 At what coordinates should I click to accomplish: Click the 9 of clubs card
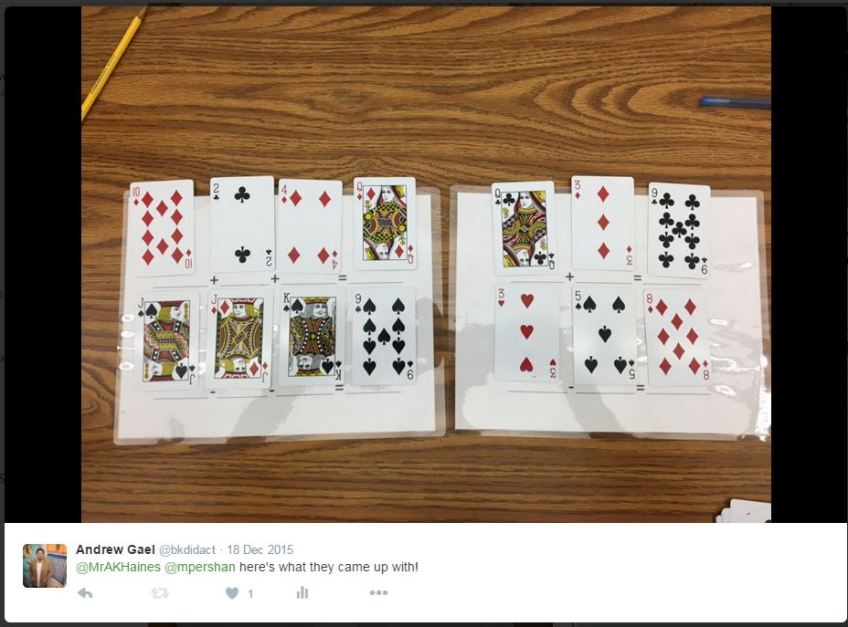pyautogui.click(x=679, y=230)
